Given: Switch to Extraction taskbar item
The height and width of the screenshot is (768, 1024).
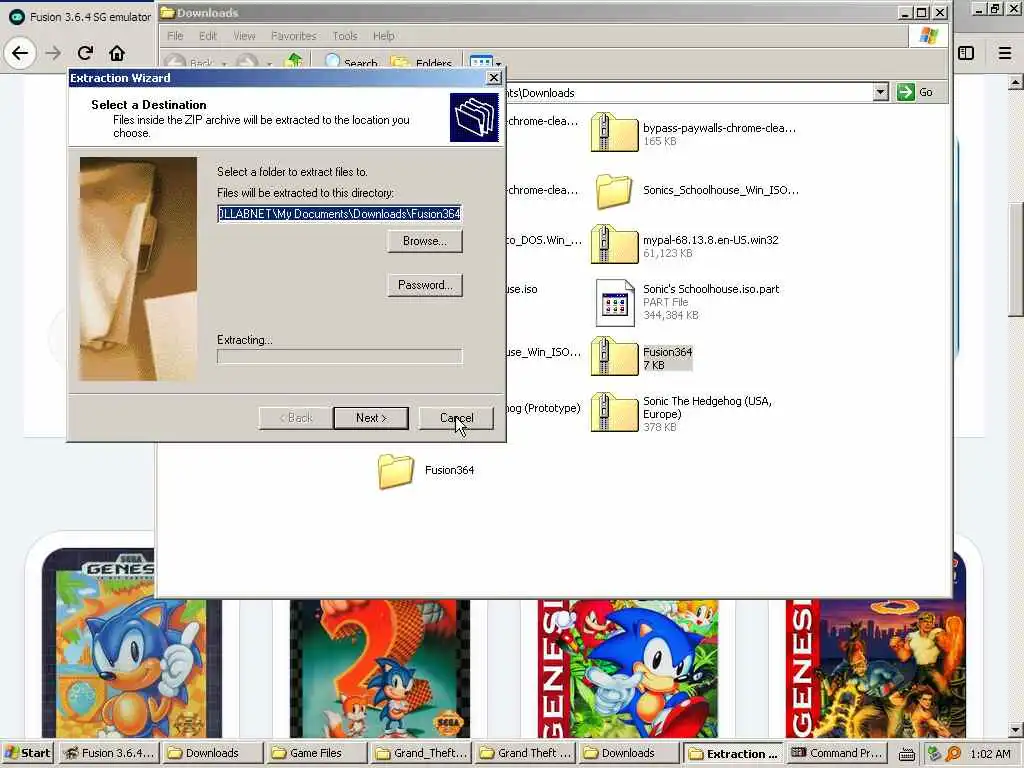Looking at the screenshot, I should [733, 753].
